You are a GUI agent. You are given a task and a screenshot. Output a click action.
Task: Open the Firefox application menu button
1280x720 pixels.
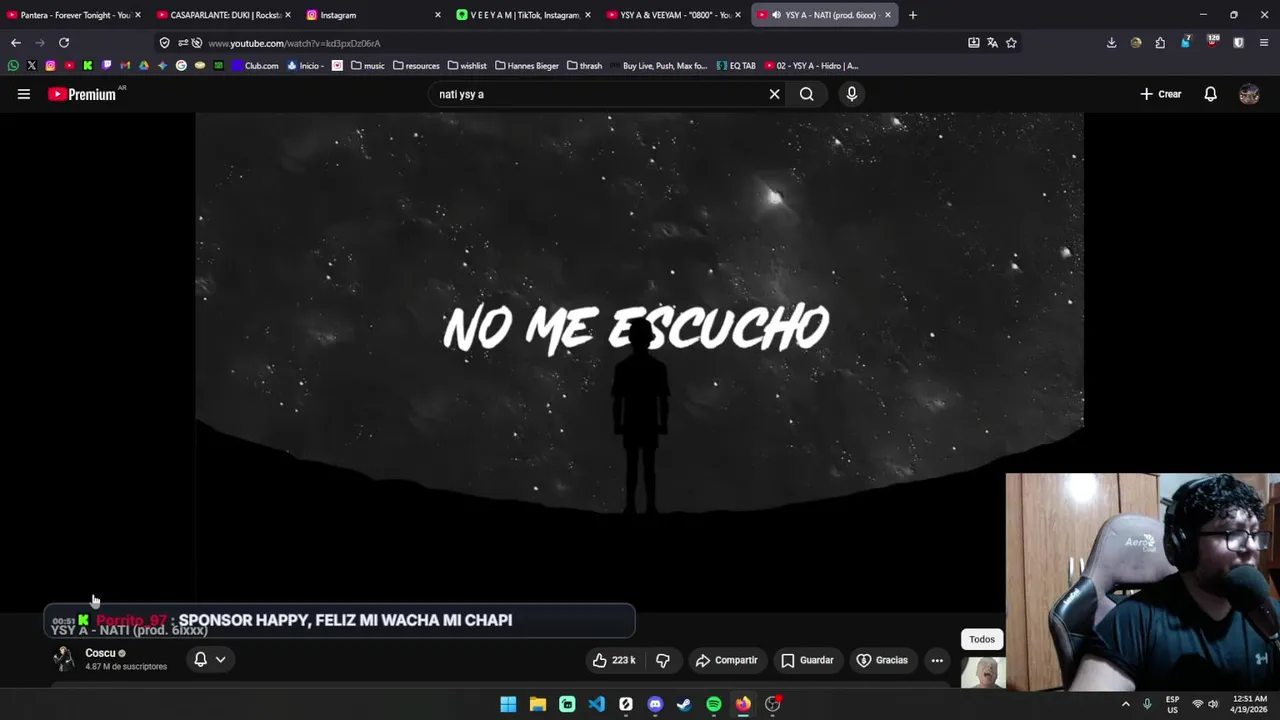[x=1264, y=43]
